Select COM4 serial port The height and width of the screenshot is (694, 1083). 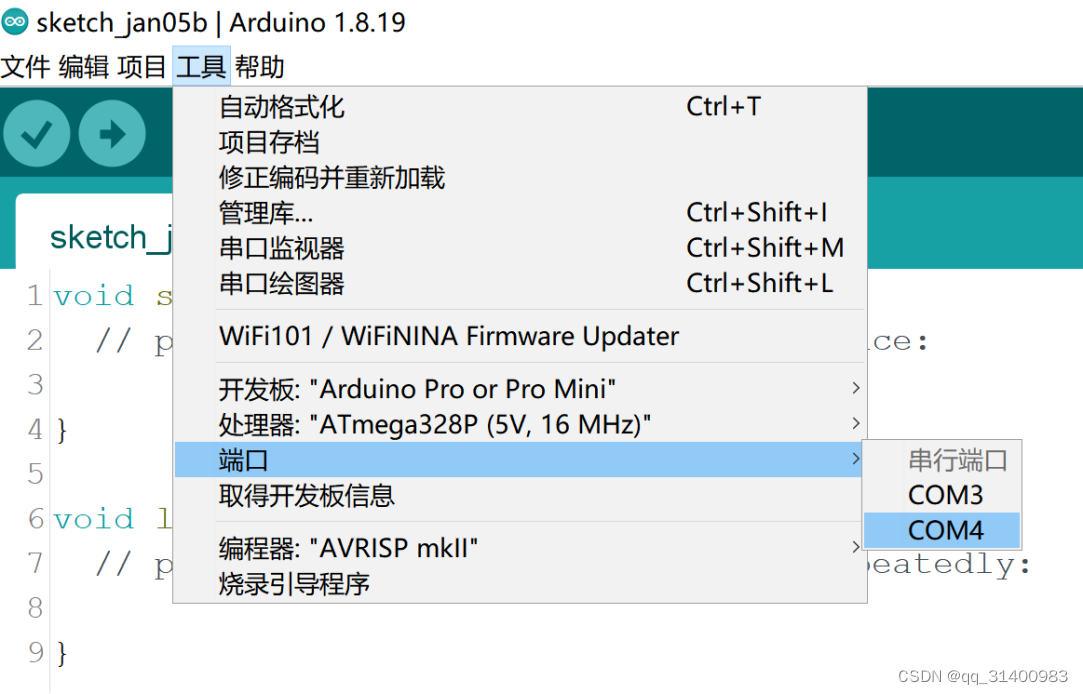click(942, 530)
